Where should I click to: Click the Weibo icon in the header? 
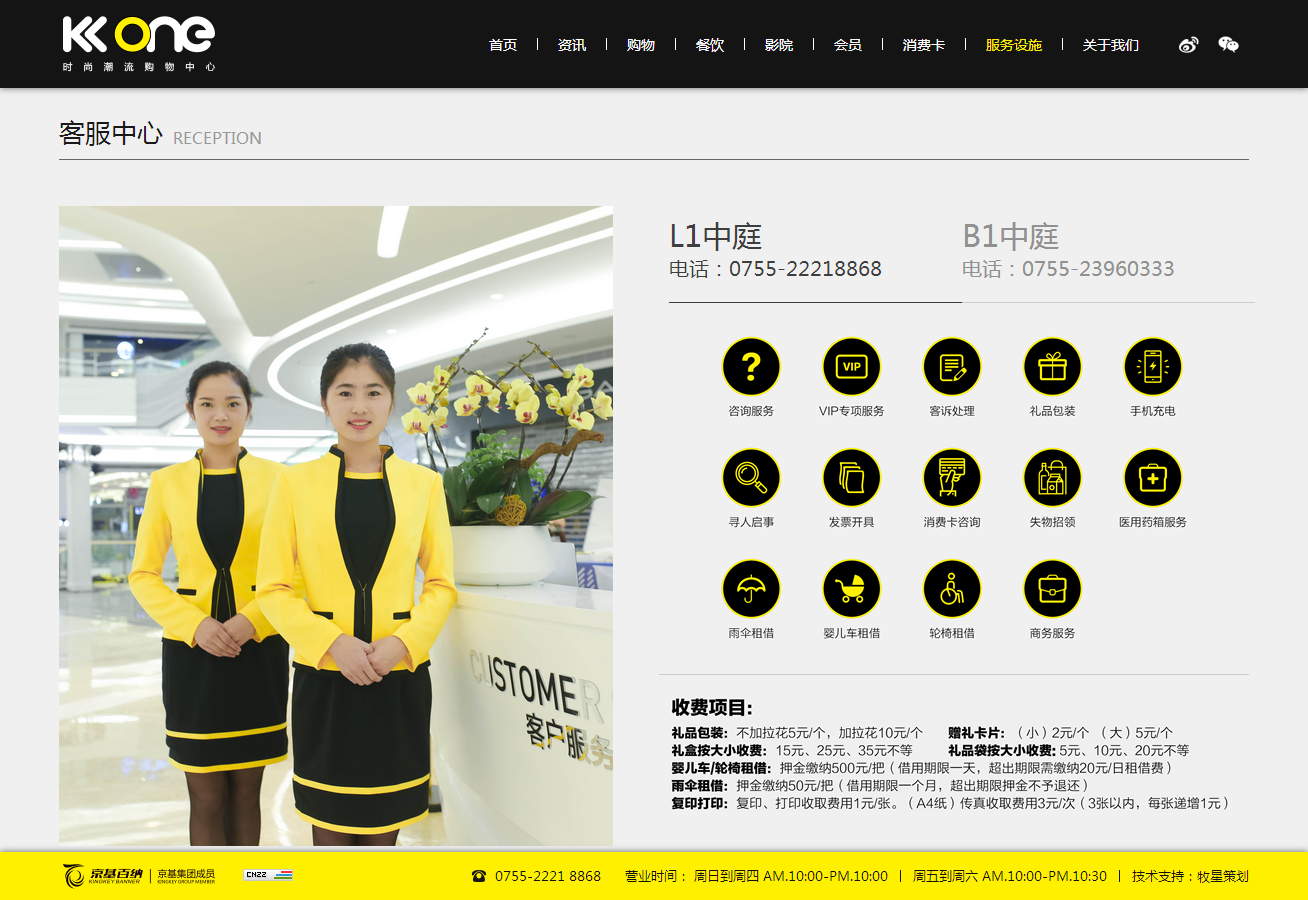point(1188,44)
